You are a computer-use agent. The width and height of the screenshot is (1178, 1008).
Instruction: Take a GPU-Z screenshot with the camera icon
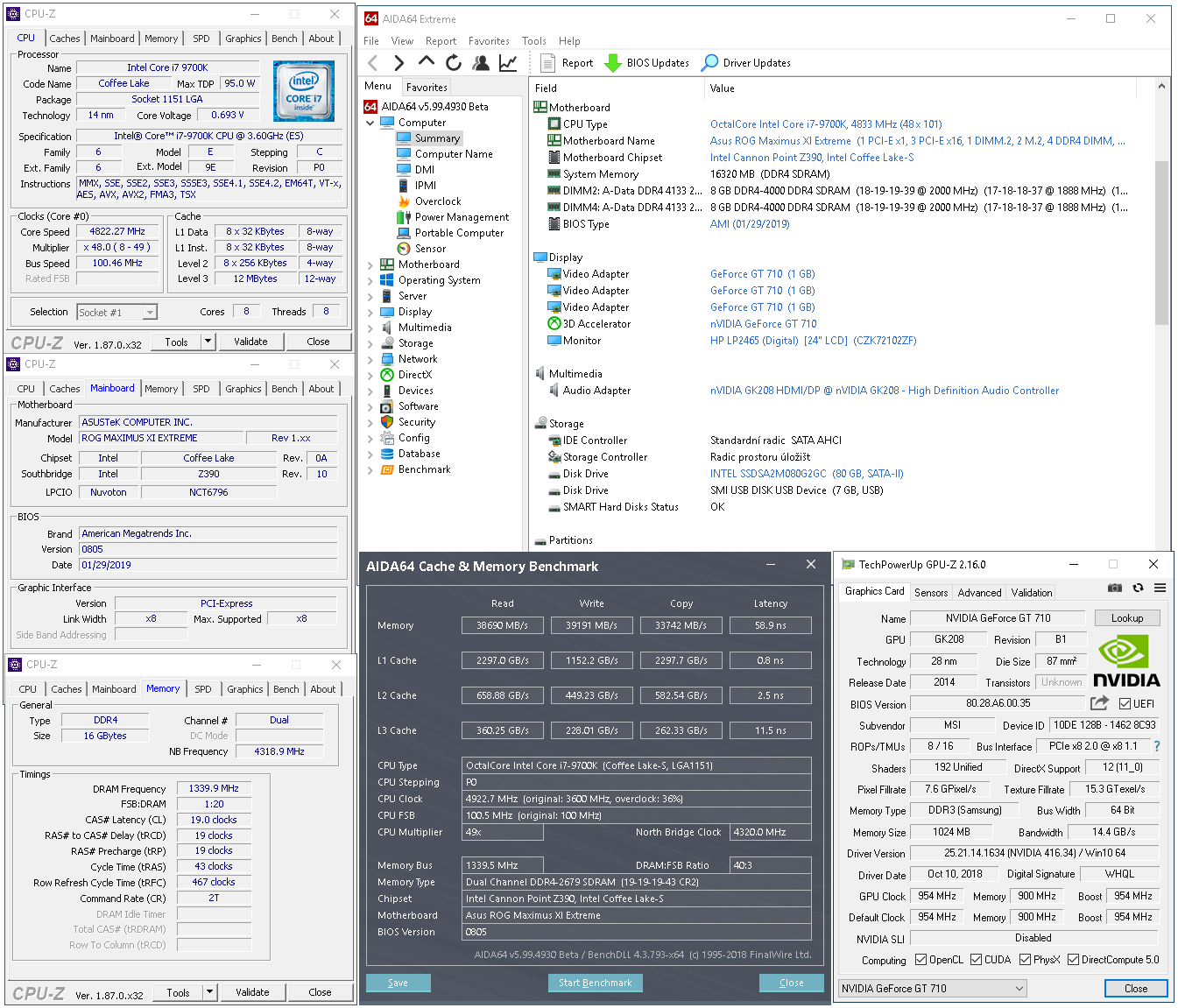(1115, 588)
